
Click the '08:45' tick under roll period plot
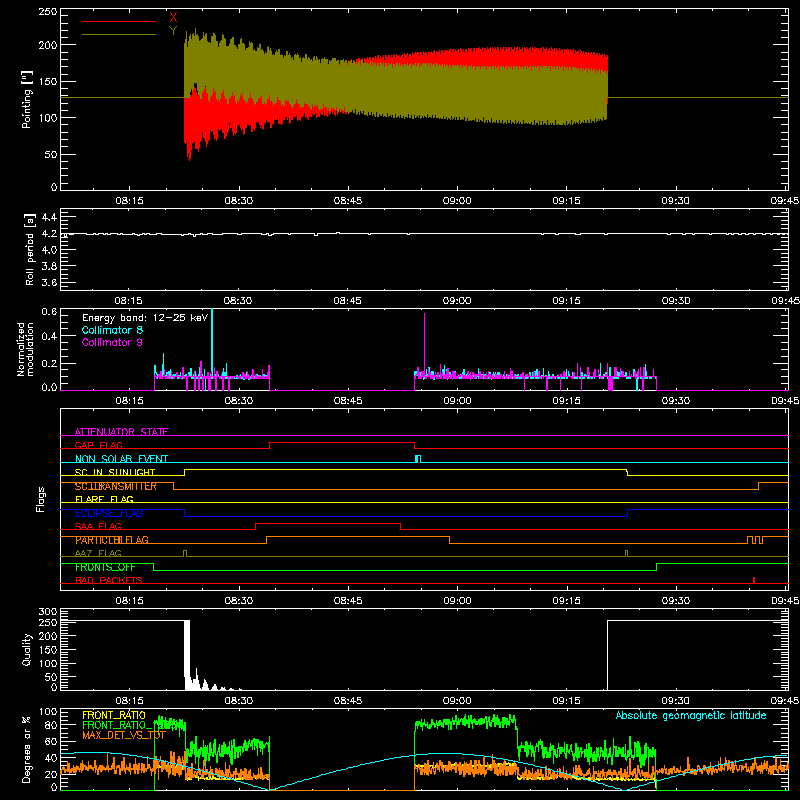click(x=347, y=301)
